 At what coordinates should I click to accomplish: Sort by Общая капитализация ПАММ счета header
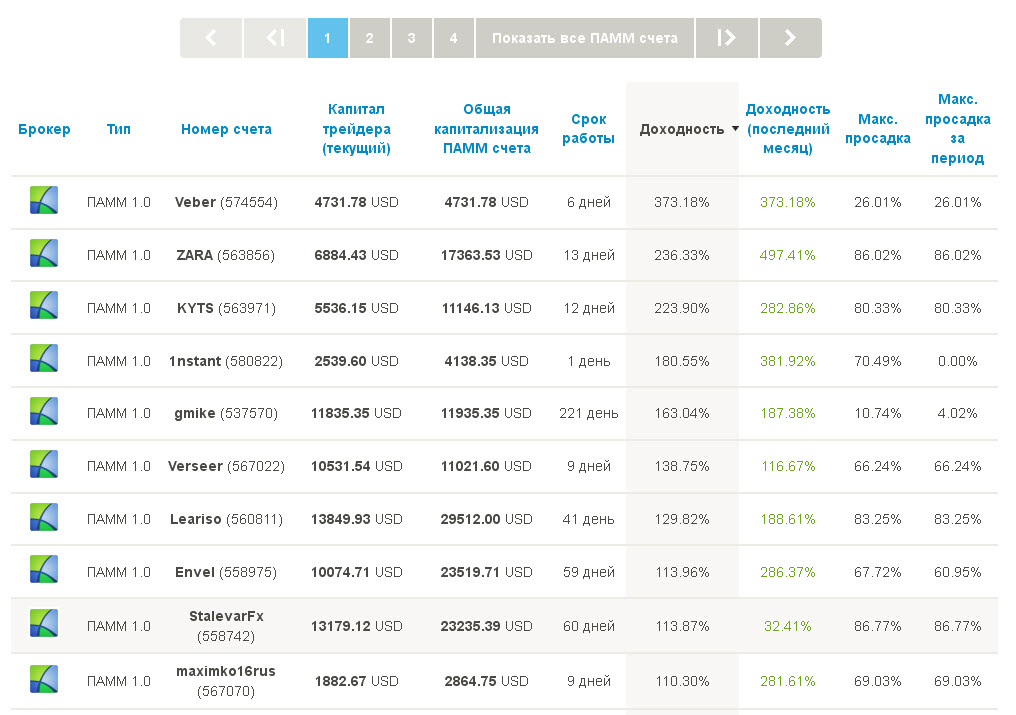tap(487, 129)
